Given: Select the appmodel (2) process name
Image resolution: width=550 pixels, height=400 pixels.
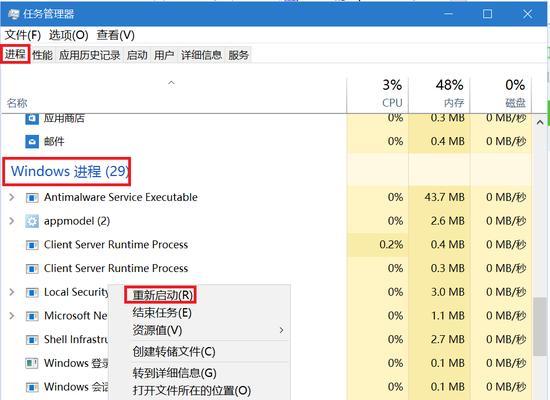Looking at the screenshot, I should pos(77,221).
